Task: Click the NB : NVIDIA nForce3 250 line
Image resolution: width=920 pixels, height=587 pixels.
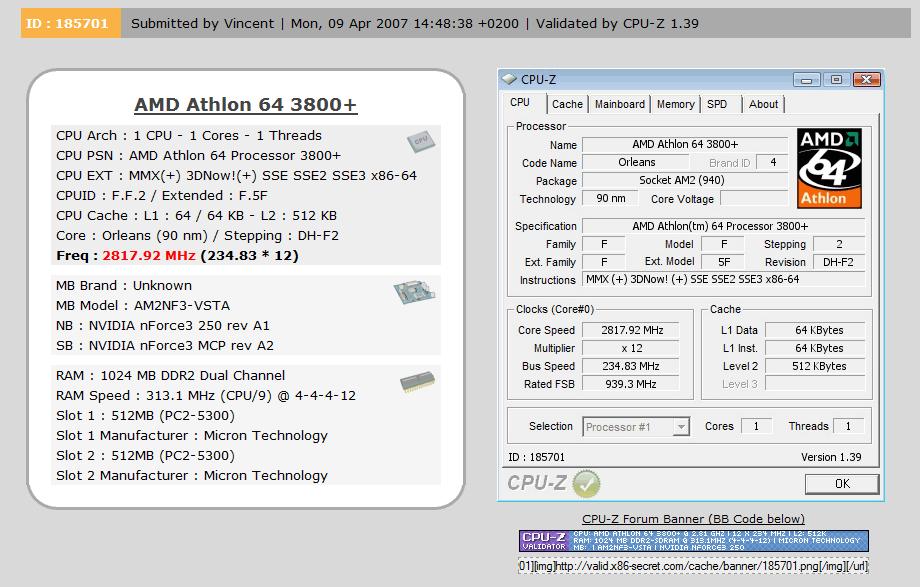Action: pos(163,326)
